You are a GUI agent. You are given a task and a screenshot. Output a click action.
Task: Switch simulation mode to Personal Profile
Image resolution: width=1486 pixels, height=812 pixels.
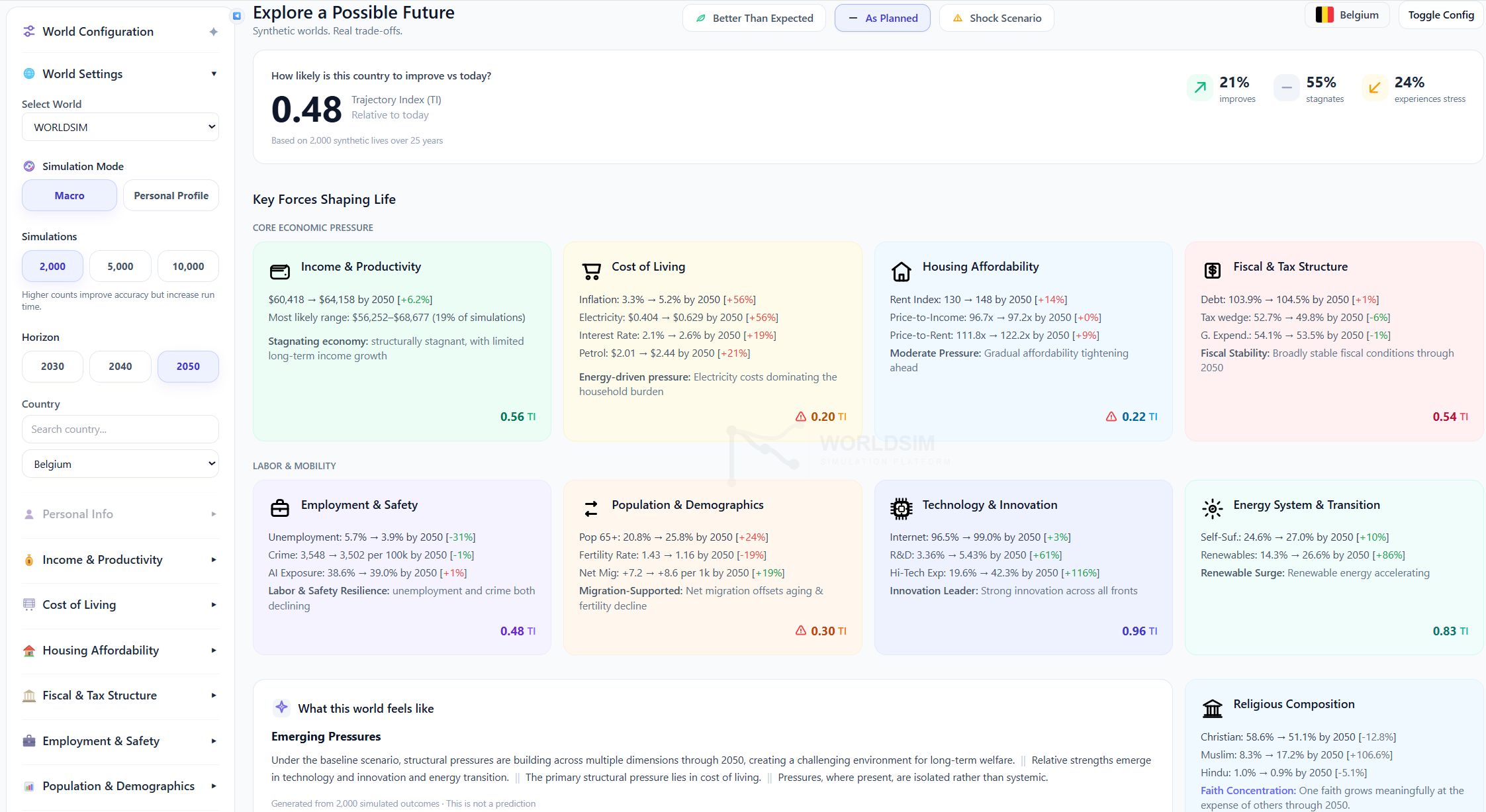click(170, 195)
